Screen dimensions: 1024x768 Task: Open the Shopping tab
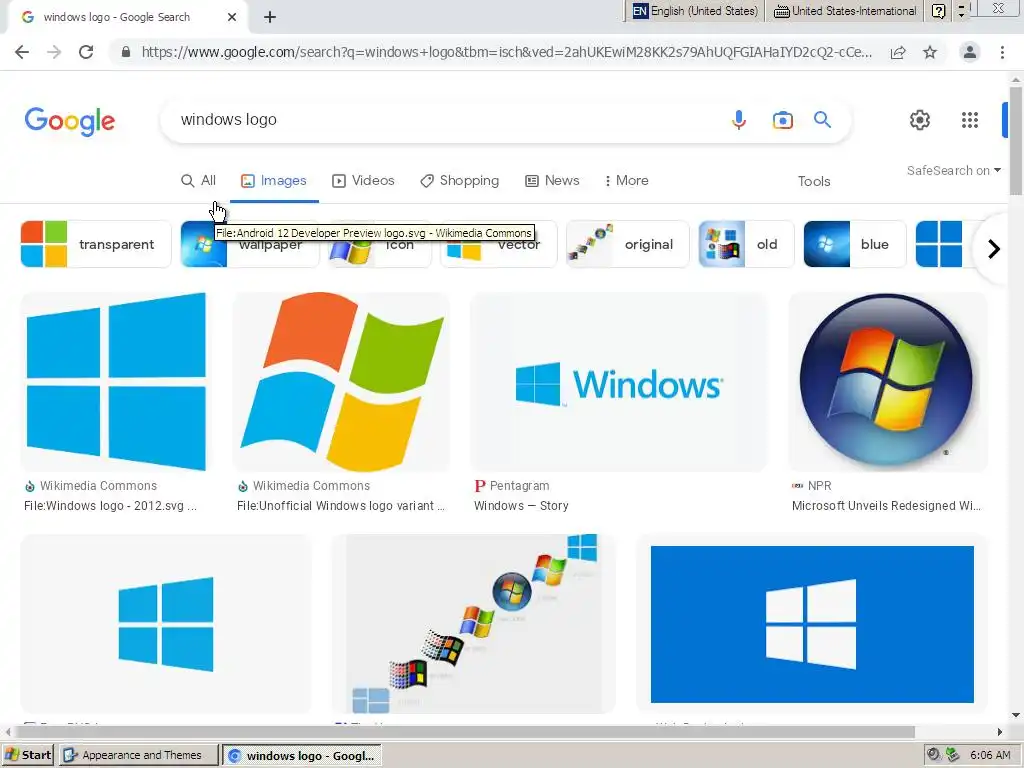click(460, 181)
